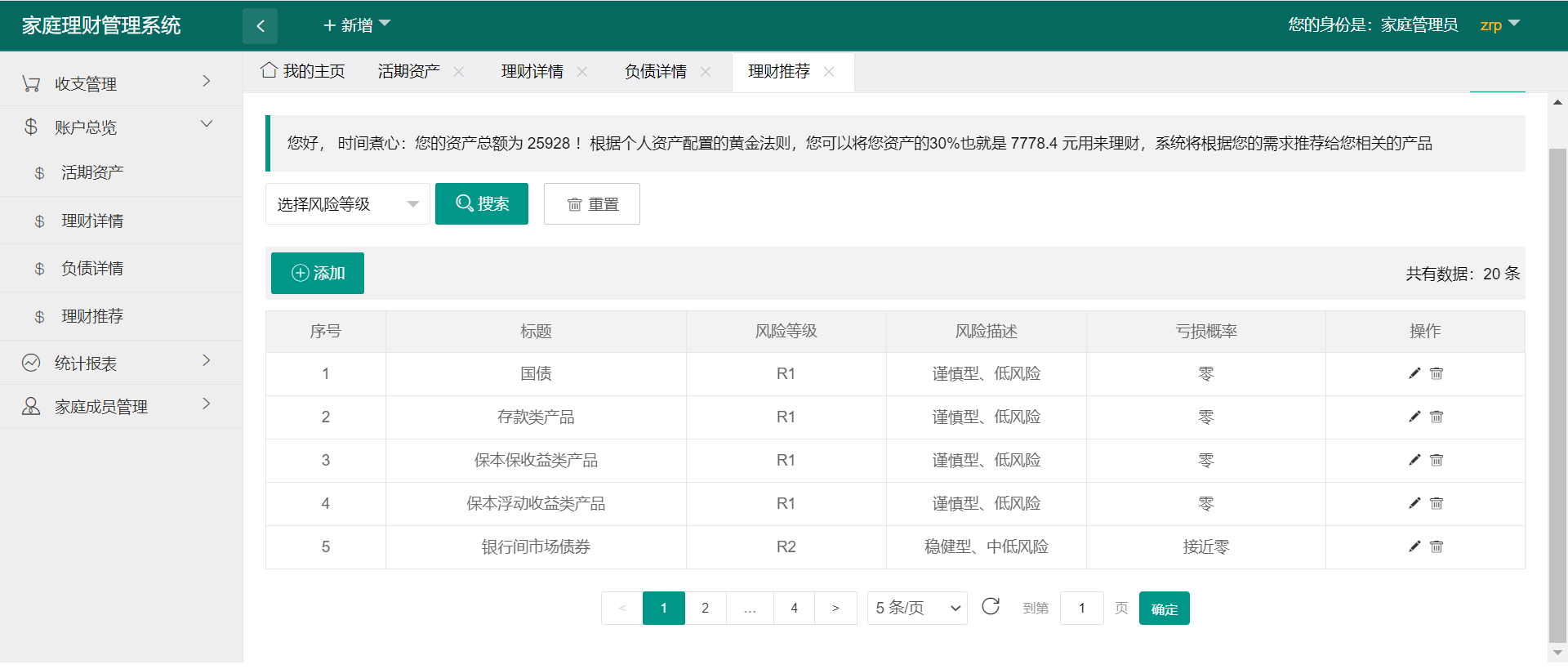
Task: Open the 选择风险等级 dropdown
Action: pyautogui.click(x=347, y=204)
